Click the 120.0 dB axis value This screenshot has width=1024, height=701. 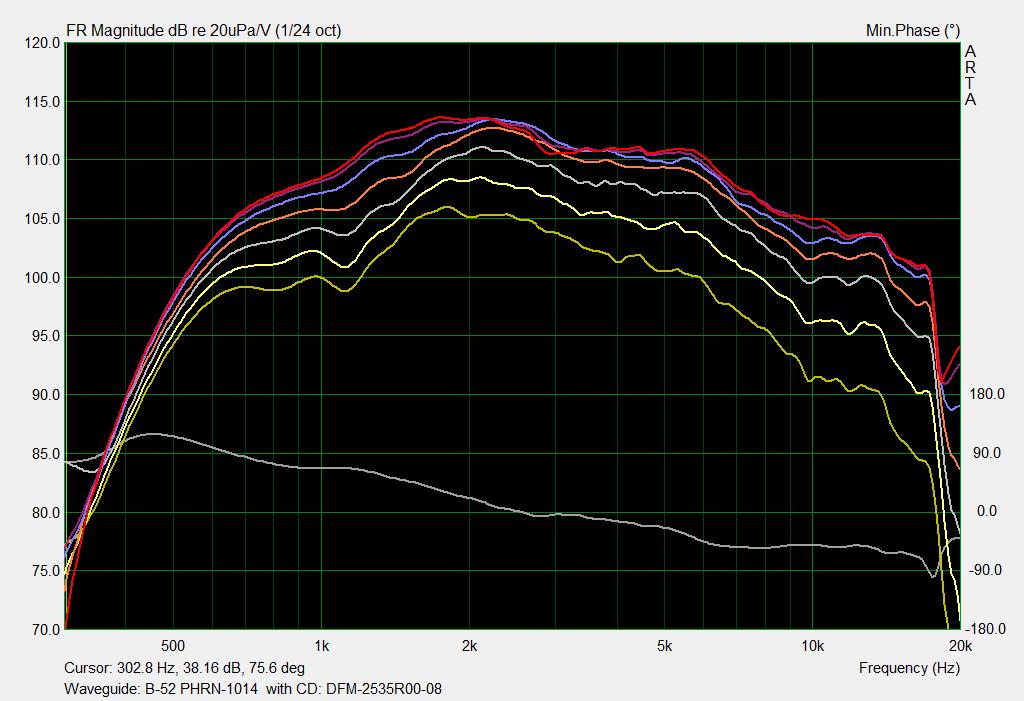42,43
